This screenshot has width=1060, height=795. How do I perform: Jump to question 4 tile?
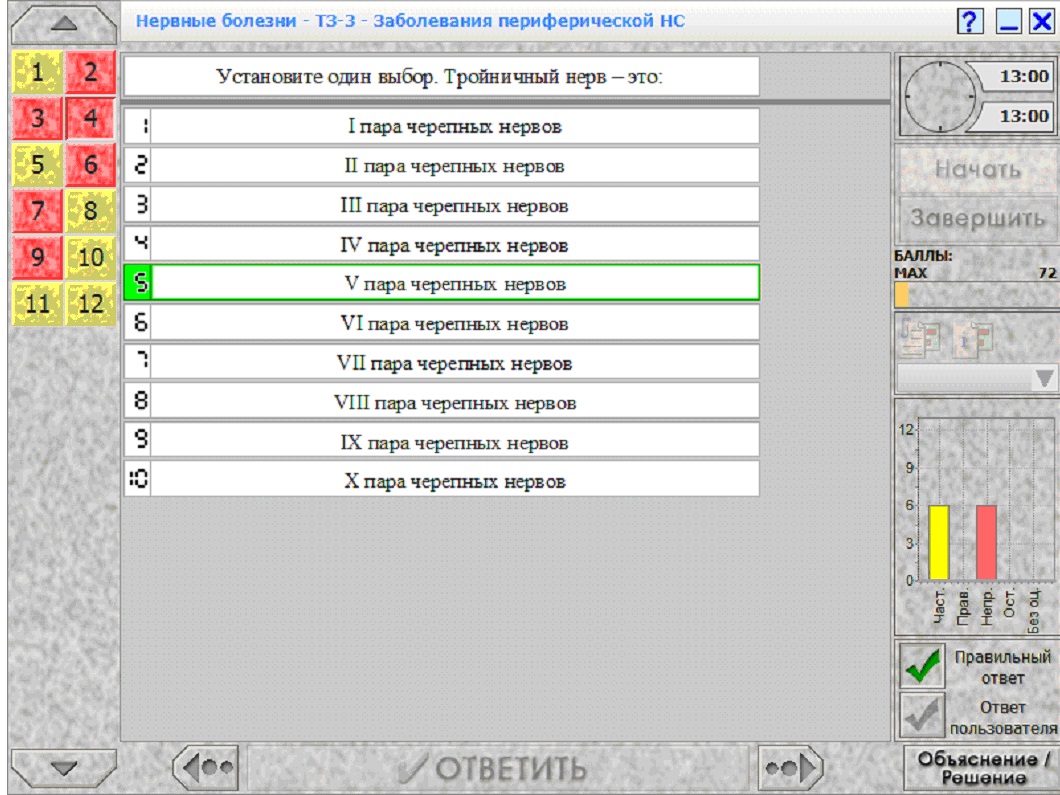pyautogui.click(x=91, y=118)
